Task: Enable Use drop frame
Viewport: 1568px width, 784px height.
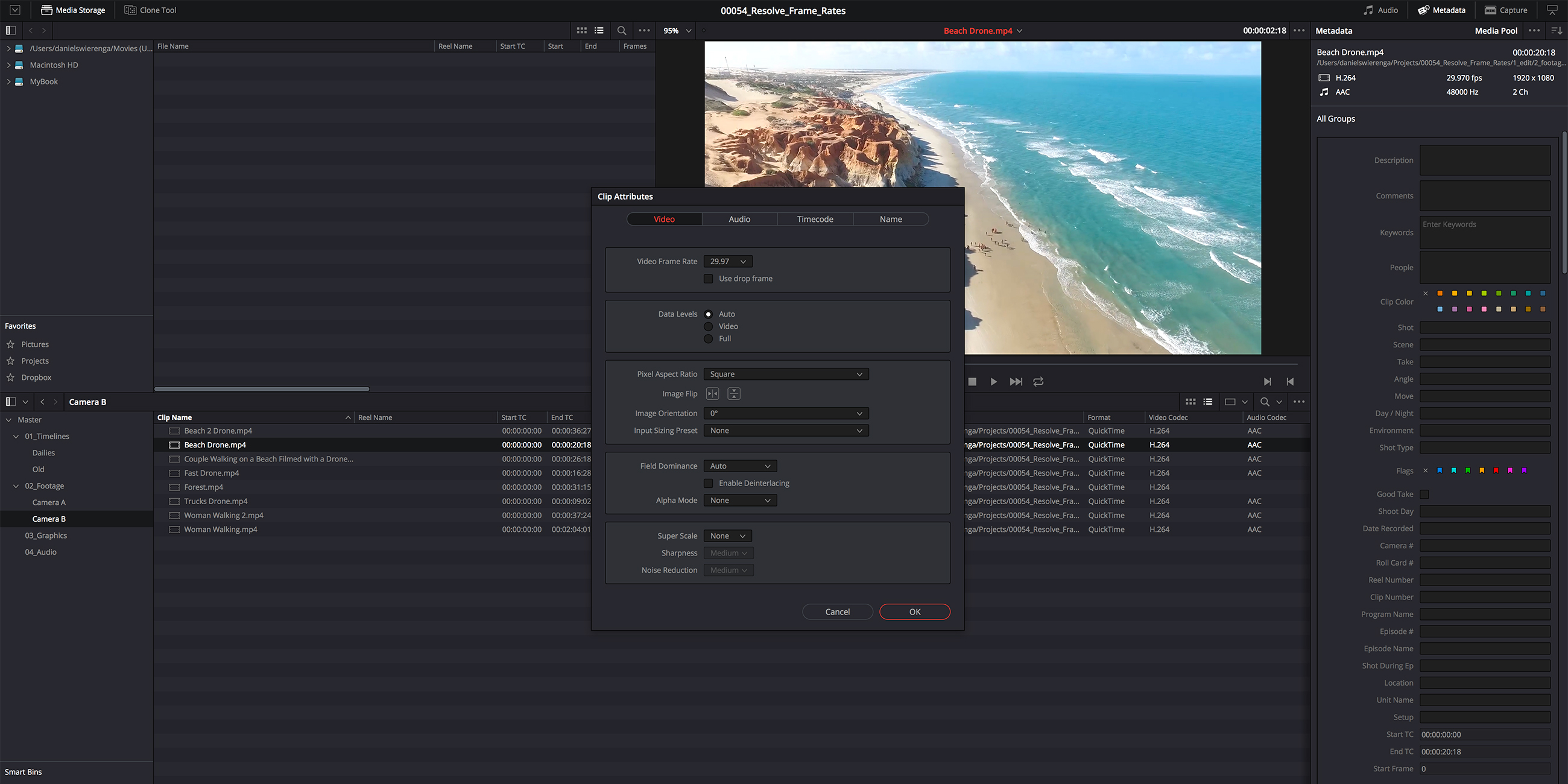Action: point(708,278)
